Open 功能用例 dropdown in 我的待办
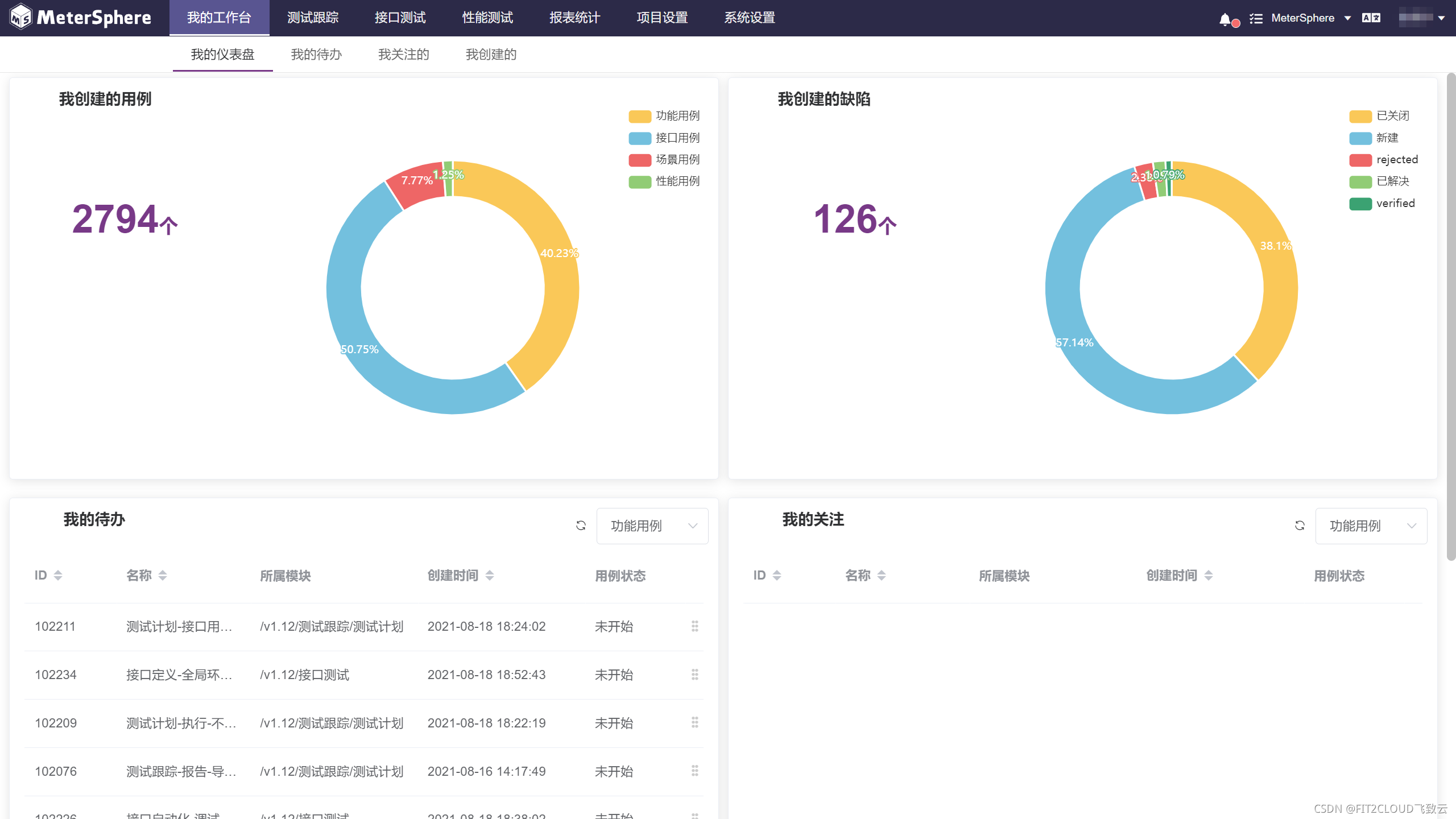 coord(652,526)
